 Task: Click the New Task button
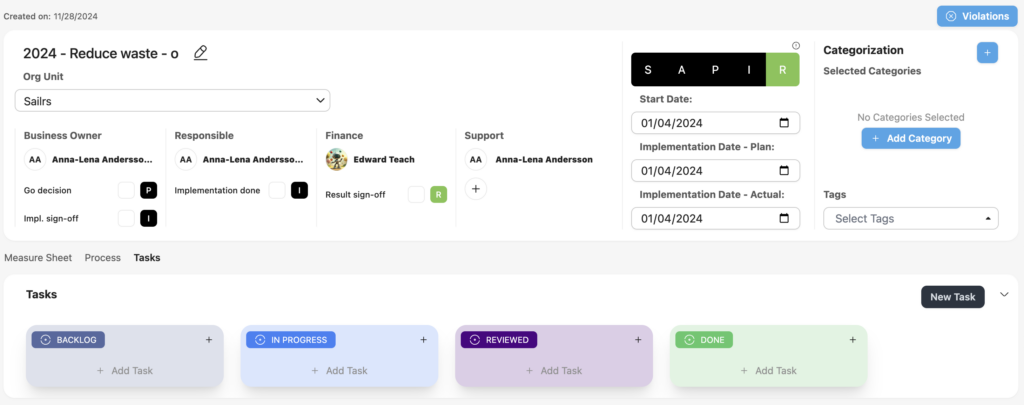pyautogui.click(x=952, y=296)
